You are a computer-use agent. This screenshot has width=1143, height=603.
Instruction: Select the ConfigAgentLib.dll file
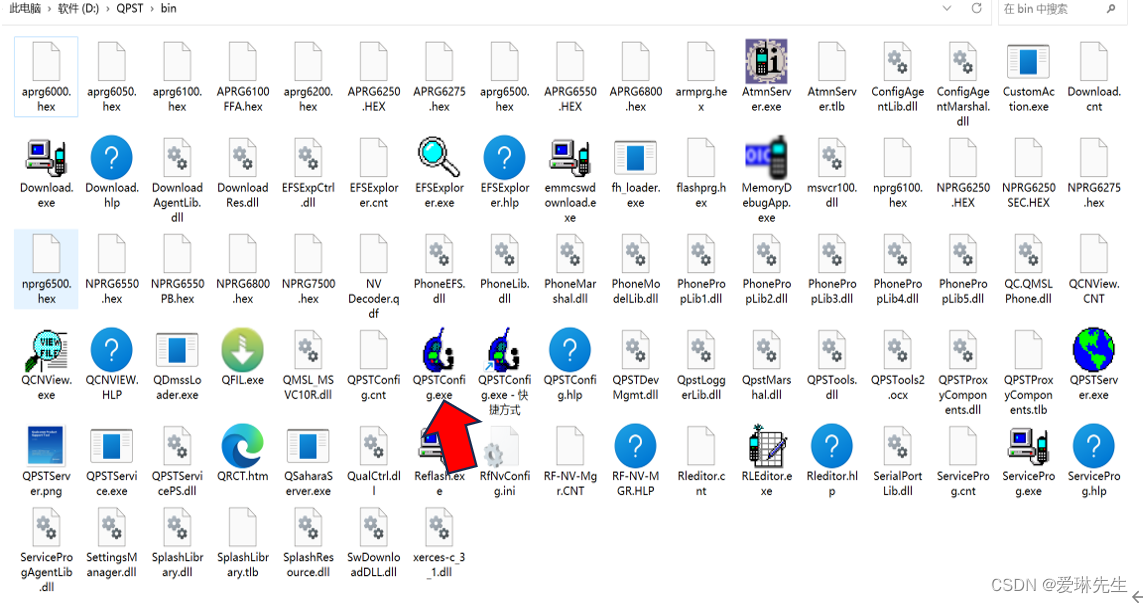[x=897, y=61]
